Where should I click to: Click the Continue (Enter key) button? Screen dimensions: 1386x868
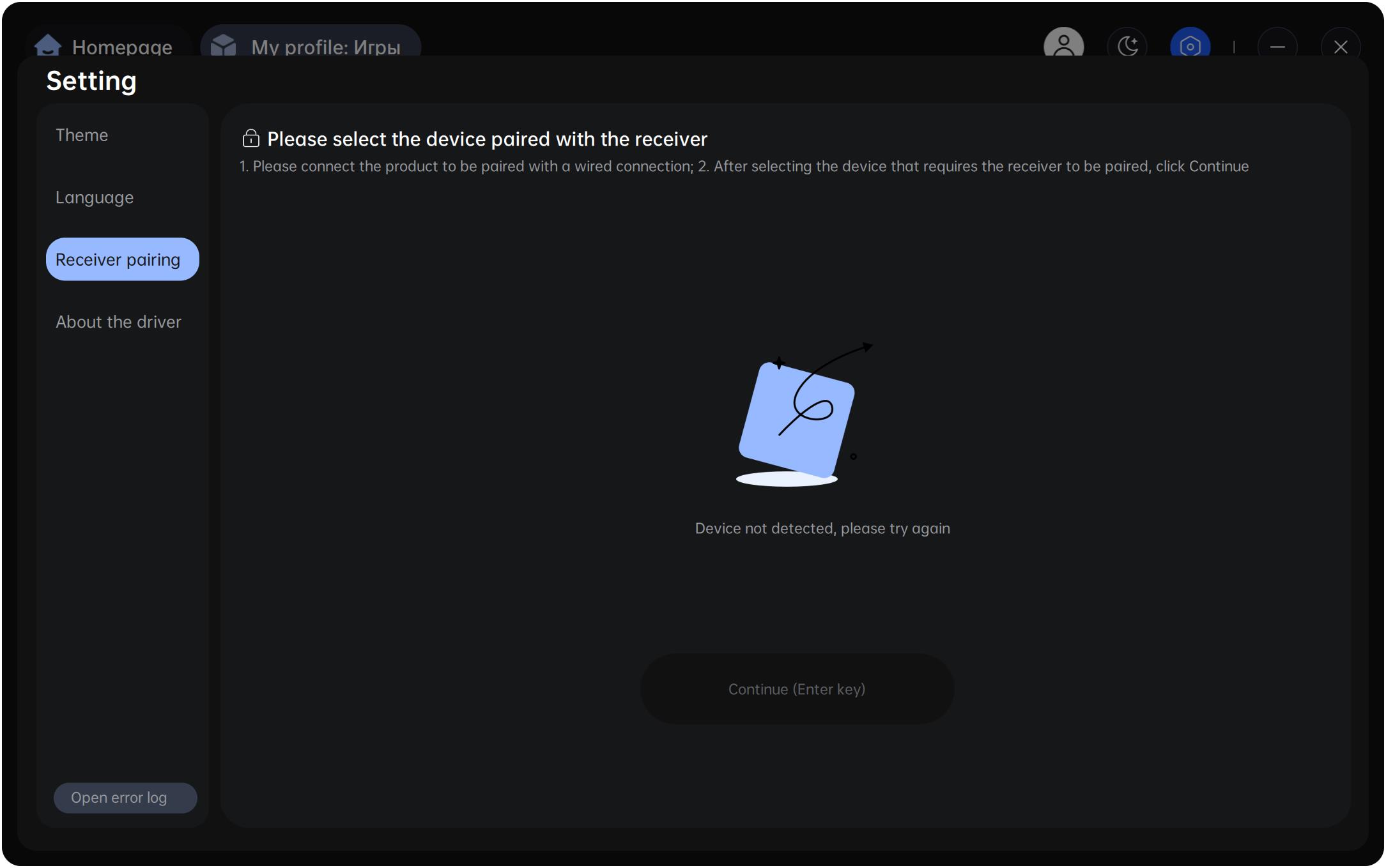click(x=797, y=689)
